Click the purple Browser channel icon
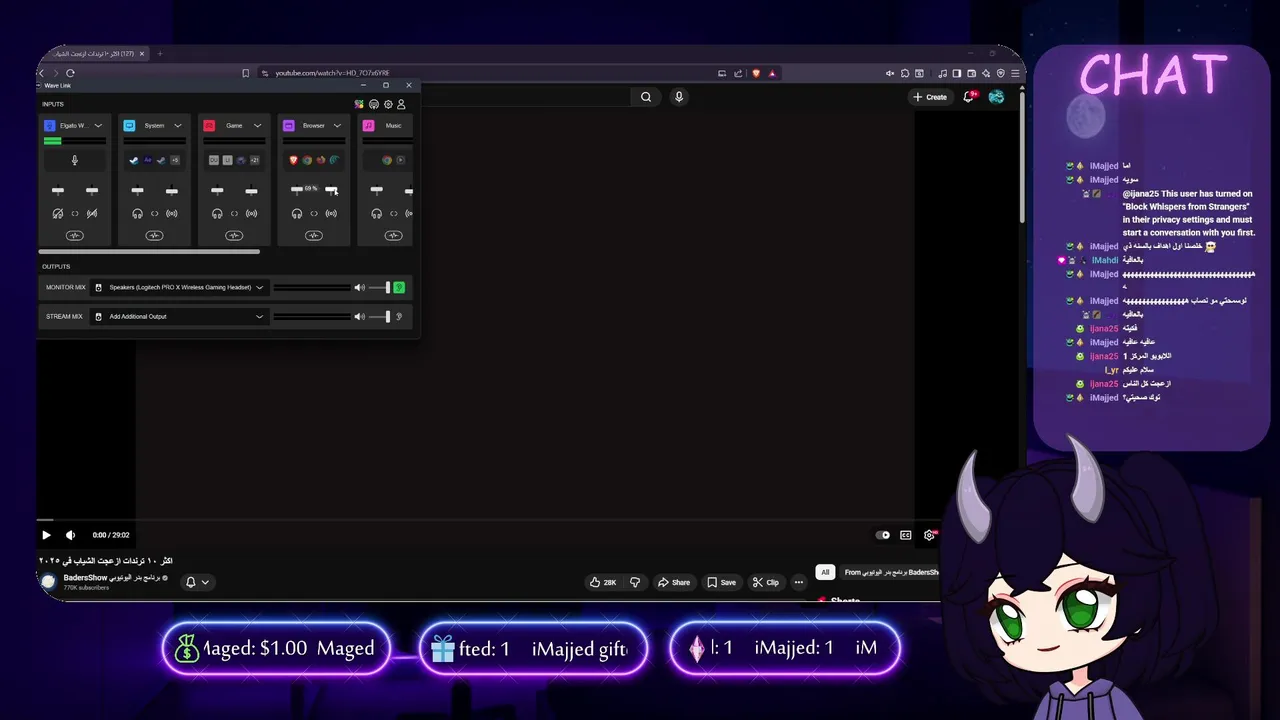The image size is (1280, 720). 289,125
